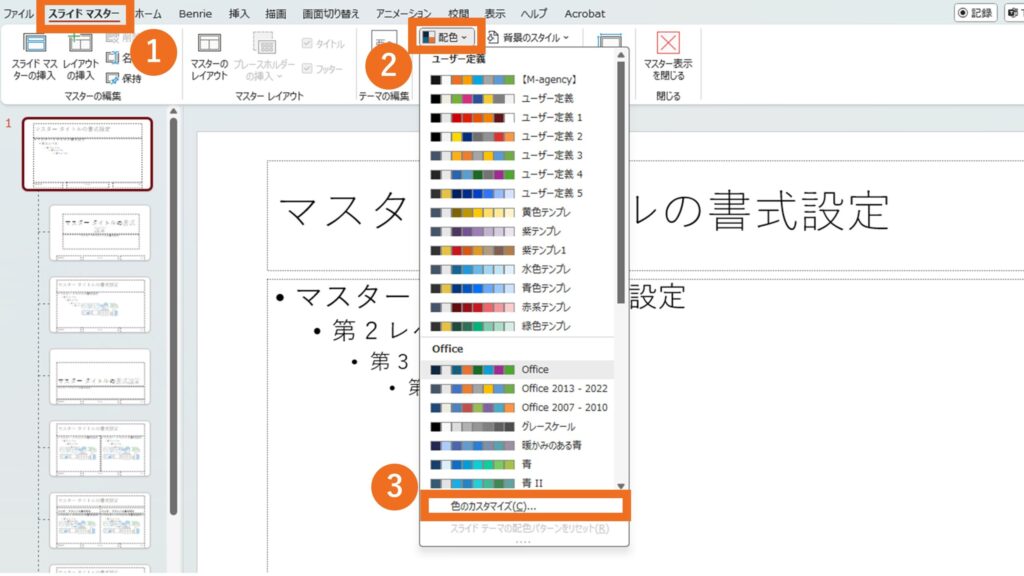The image size is (1024, 576).
Task: Choose the Office 2013 - 2022 colors
Action: tap(518, 389)
